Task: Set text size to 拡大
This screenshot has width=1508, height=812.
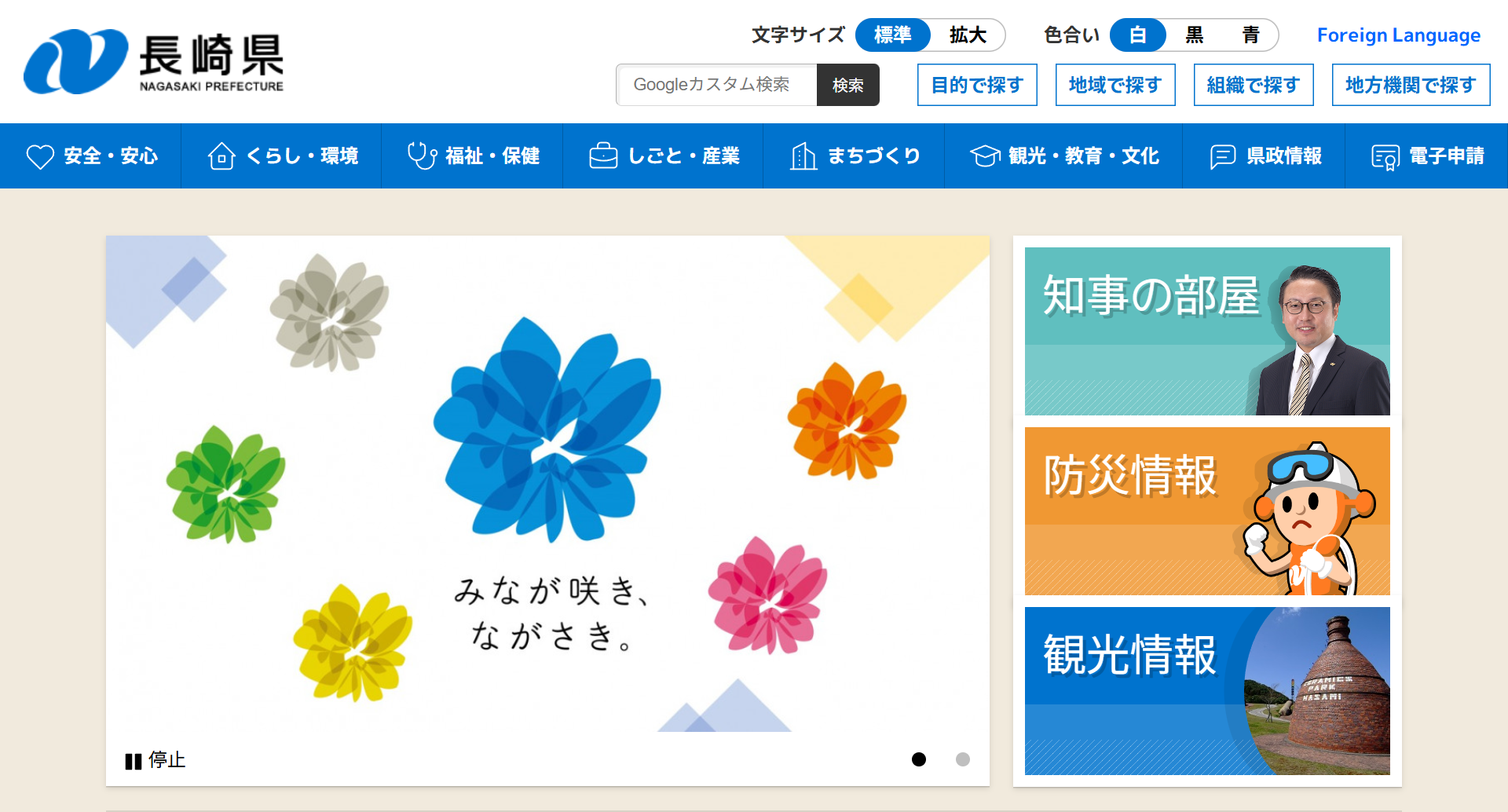Action: tap(967, 35)
